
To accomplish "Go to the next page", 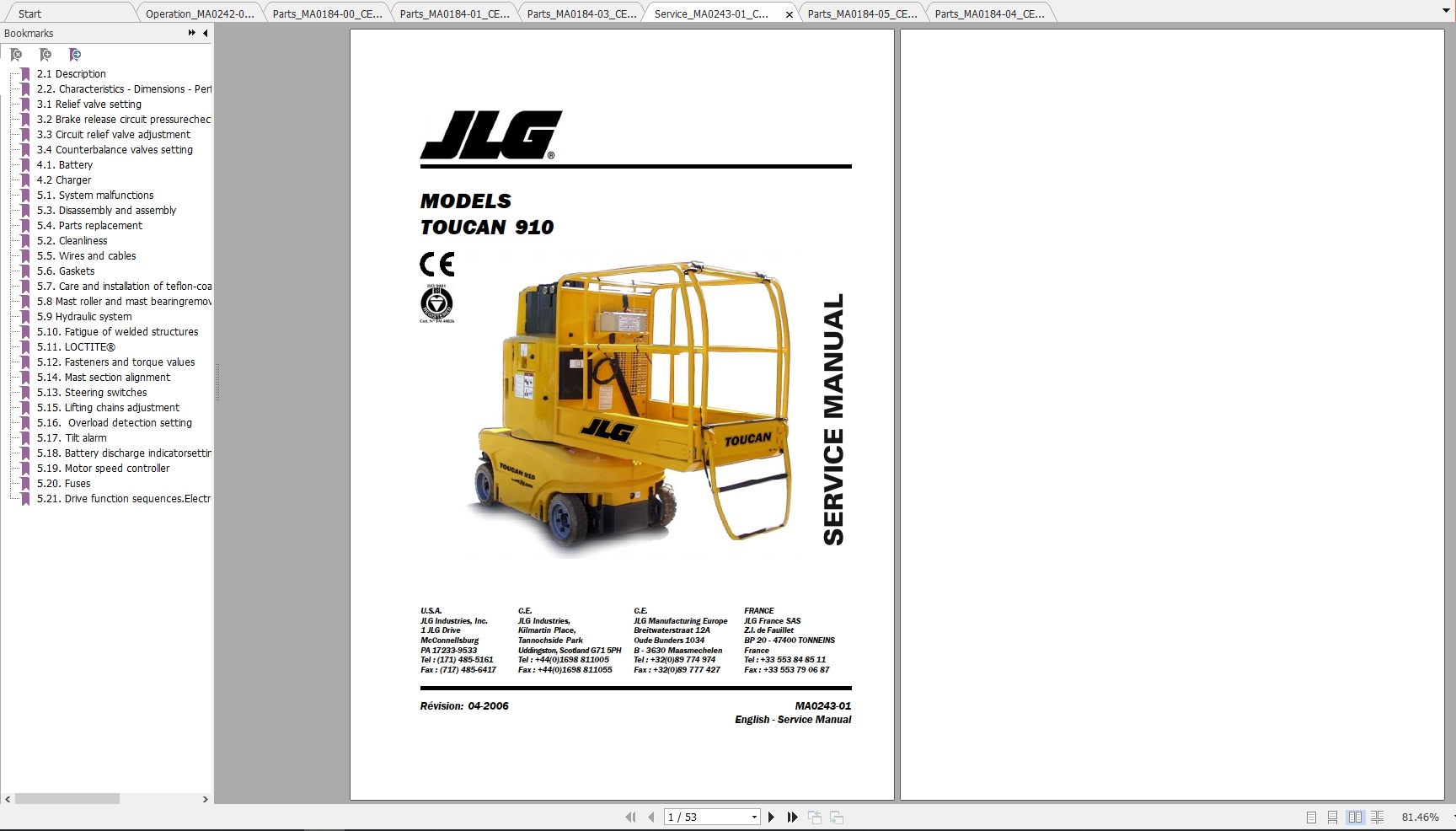I will pos(771,817).
